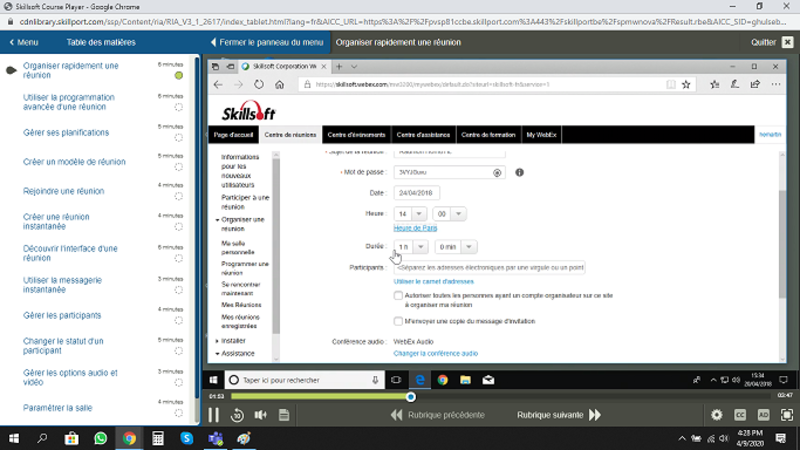This screenshot has height=450, width=800.
Task: Open the My WebEx tab
Action: pos(541,135)
